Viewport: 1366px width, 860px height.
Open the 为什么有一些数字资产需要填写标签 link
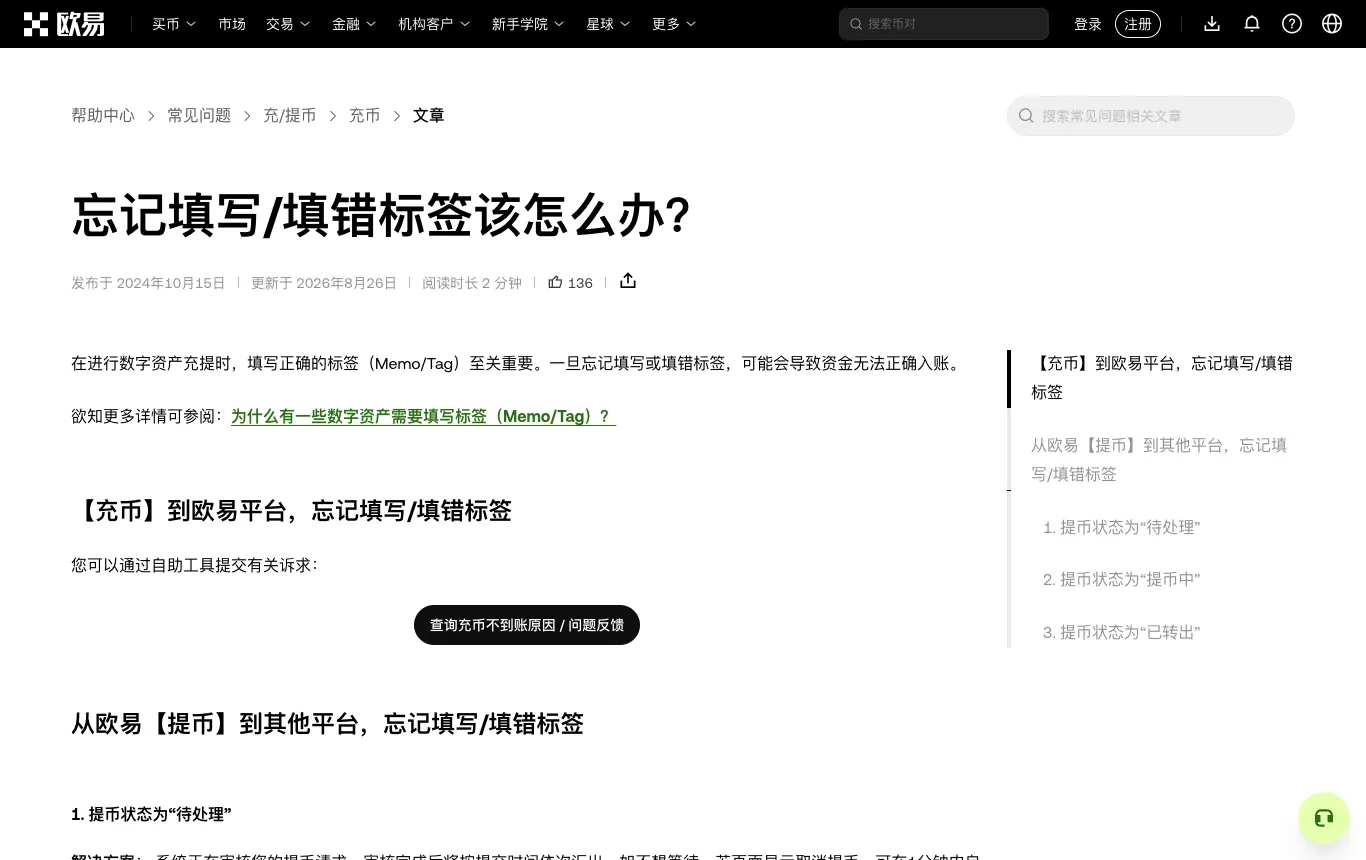point(423,416)
